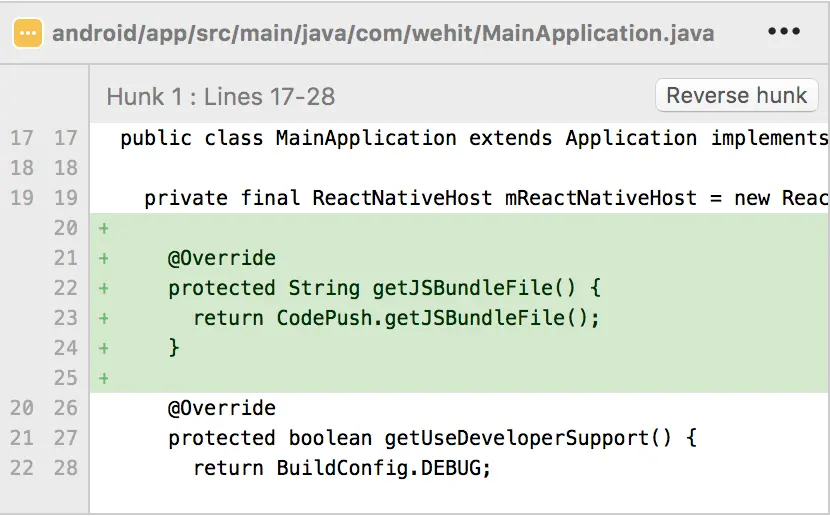The height and width of the screenshot is (516, 830).
Task: Click the plus marker on added line 20
Action: click(x=104, y=229)
